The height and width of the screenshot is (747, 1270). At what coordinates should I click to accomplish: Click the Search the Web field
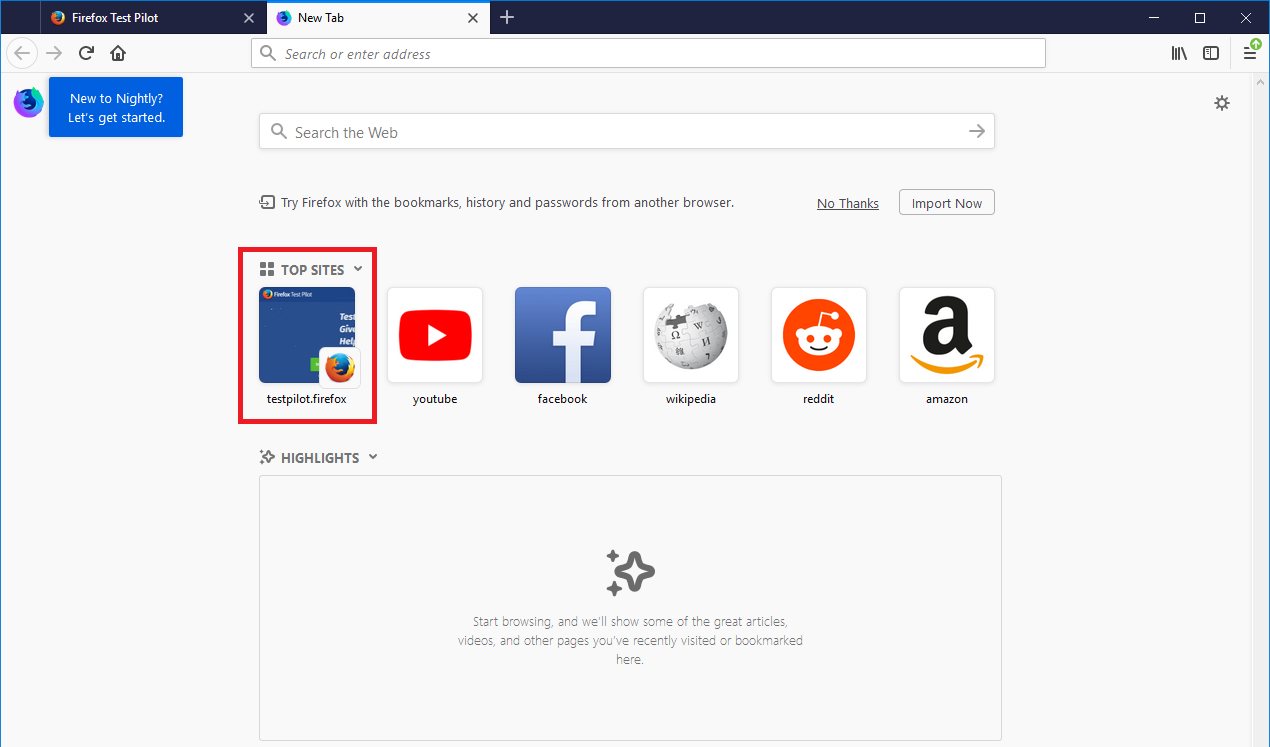[600, 131]
